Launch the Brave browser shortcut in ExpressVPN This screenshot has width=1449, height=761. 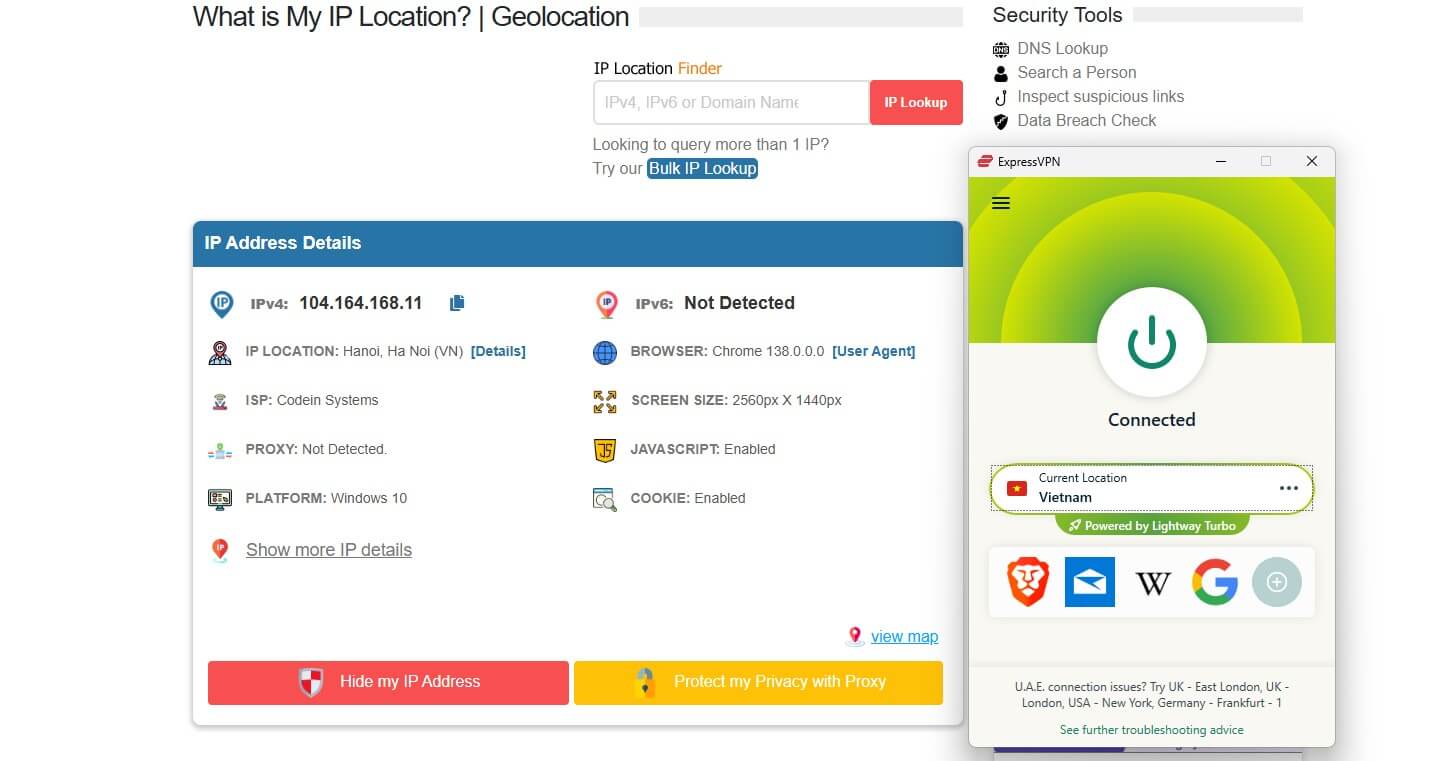point(1027,581)
